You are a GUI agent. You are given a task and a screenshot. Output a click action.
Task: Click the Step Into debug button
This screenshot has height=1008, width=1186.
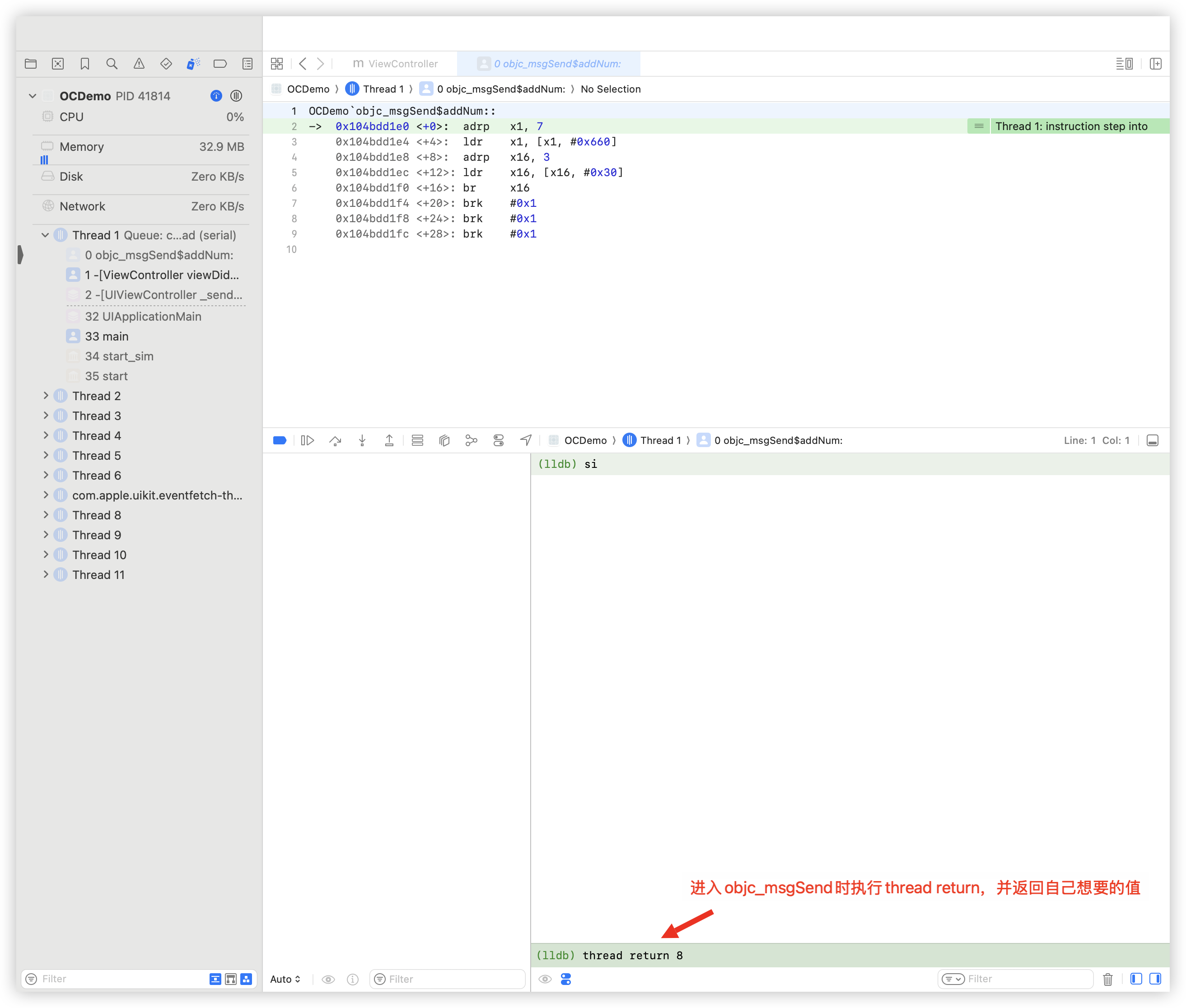point(362,440)
